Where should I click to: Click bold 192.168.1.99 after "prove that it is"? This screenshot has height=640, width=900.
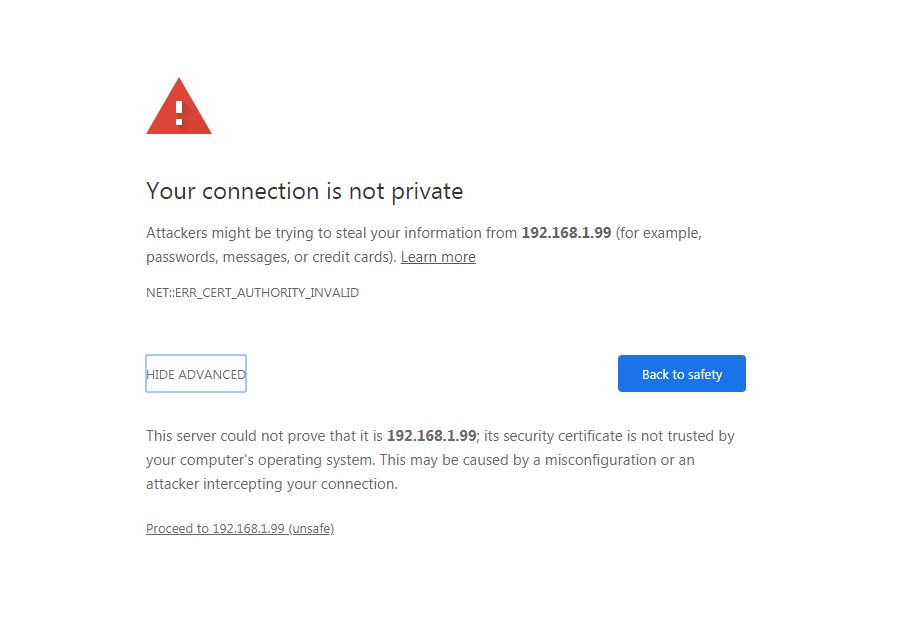coord(431,436)
